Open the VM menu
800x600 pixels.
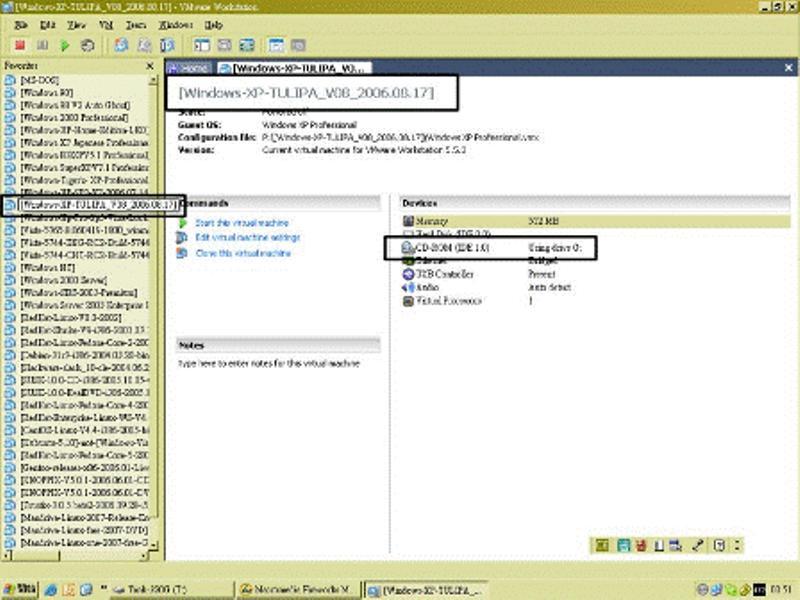(x=106, y=24)
